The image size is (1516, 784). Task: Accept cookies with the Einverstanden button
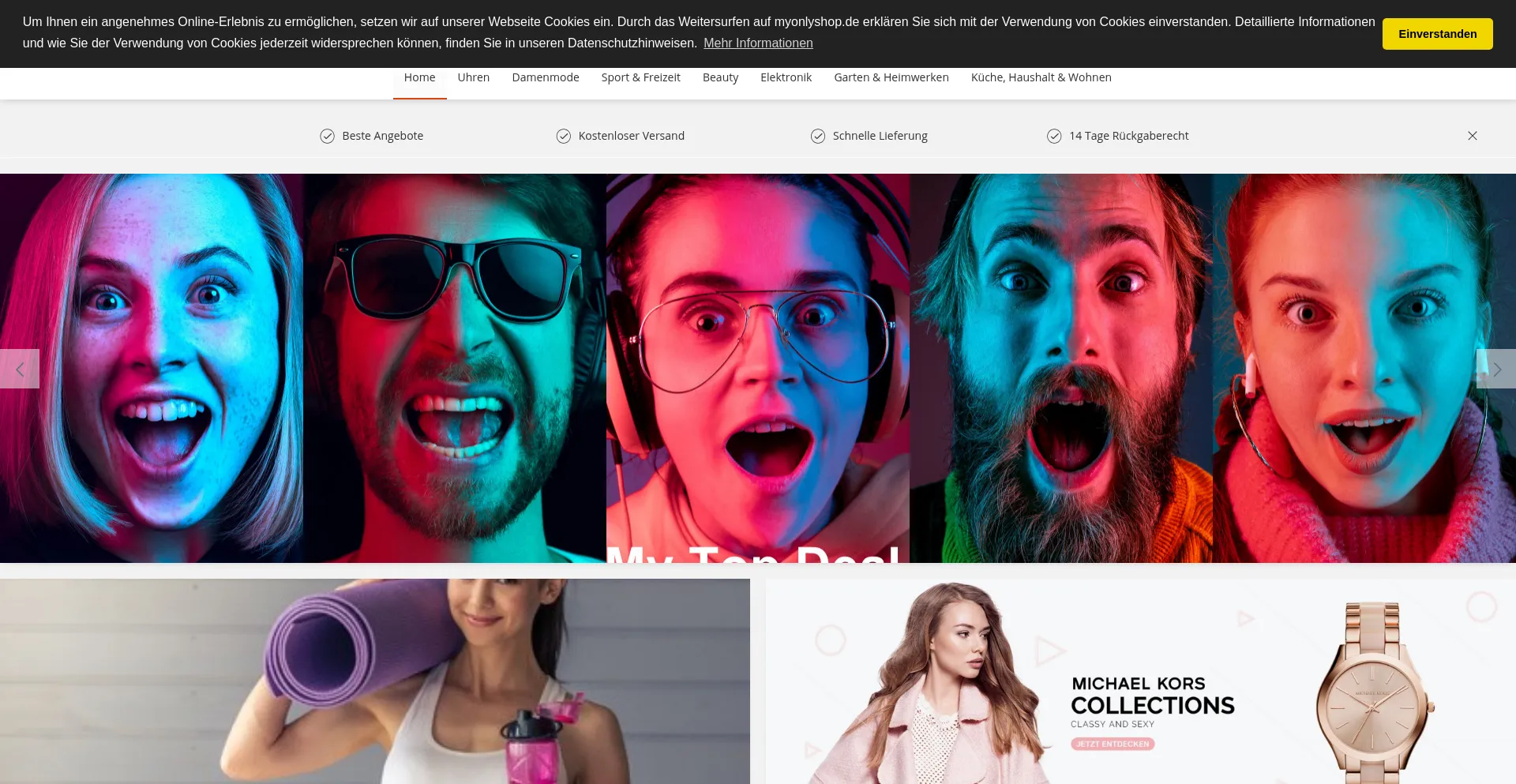(1437, 34)
